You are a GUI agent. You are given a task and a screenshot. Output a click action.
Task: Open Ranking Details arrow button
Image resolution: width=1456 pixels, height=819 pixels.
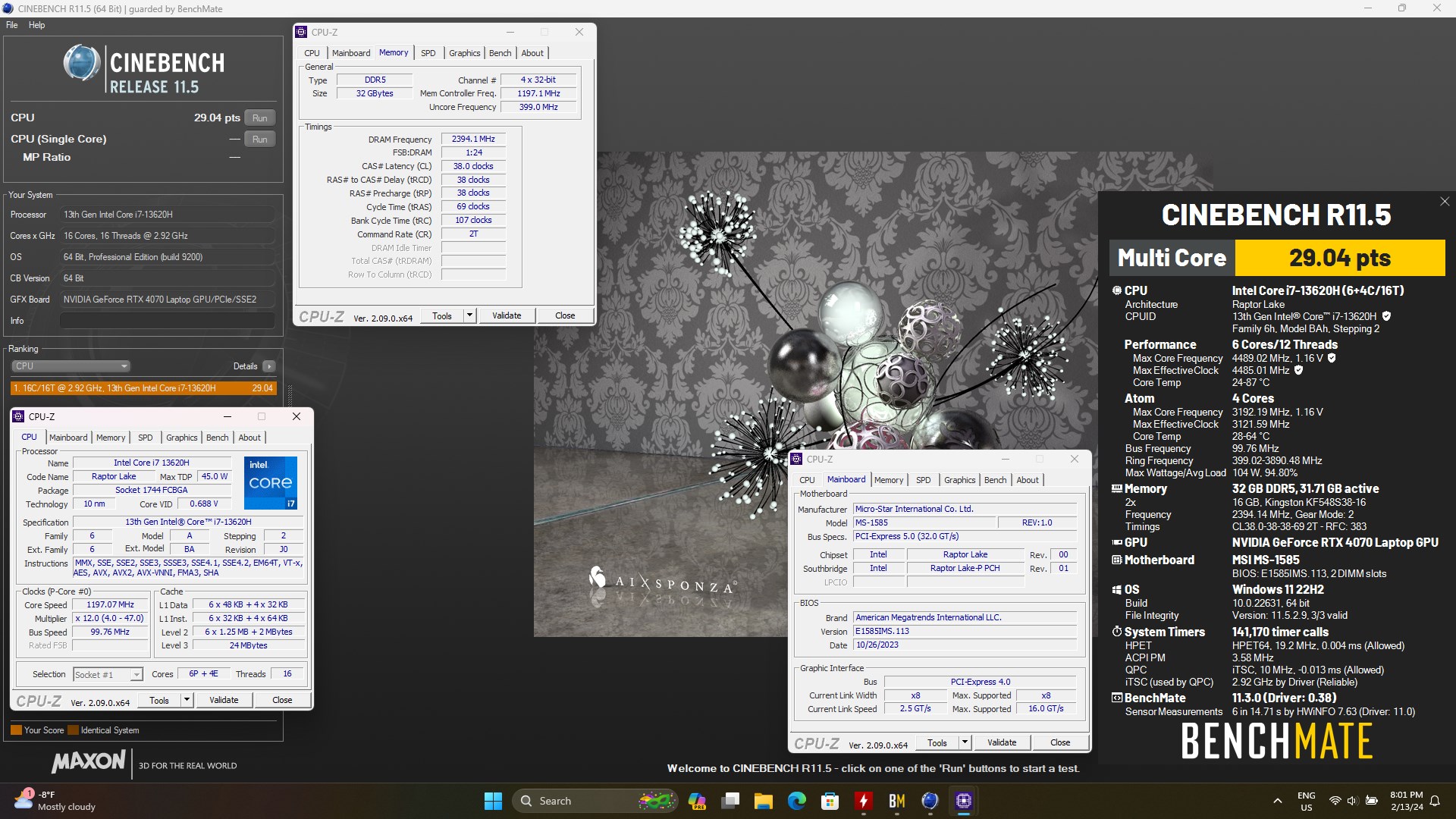point(269,366)
